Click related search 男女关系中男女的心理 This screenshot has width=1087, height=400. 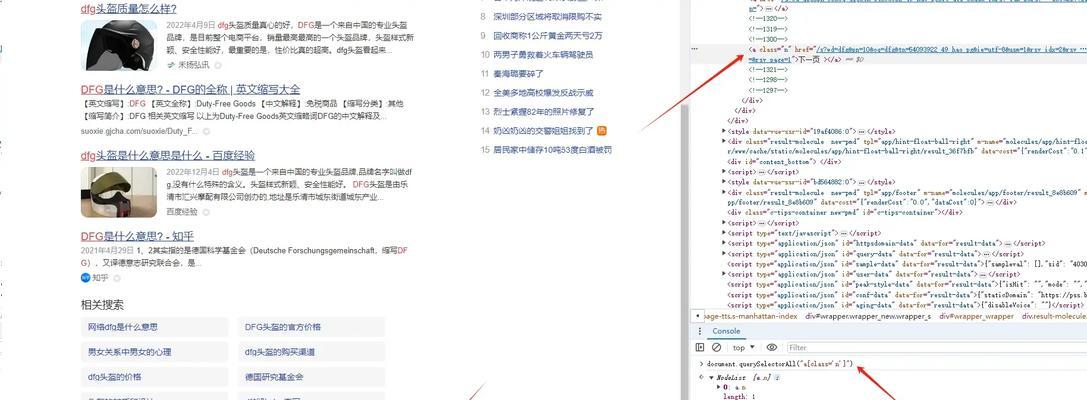[155, 352]
